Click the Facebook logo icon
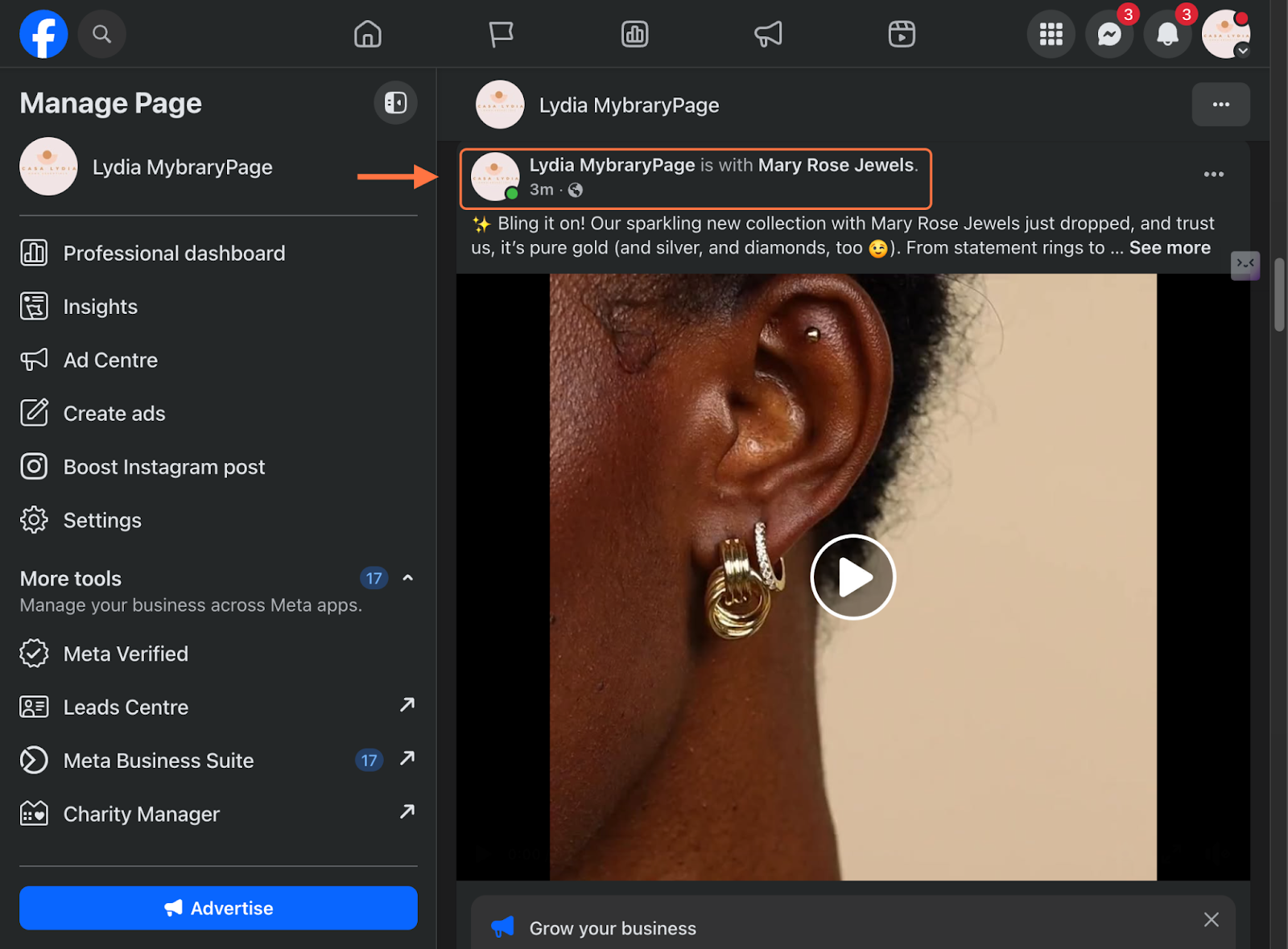1288x949 pixels. (43, 34)
